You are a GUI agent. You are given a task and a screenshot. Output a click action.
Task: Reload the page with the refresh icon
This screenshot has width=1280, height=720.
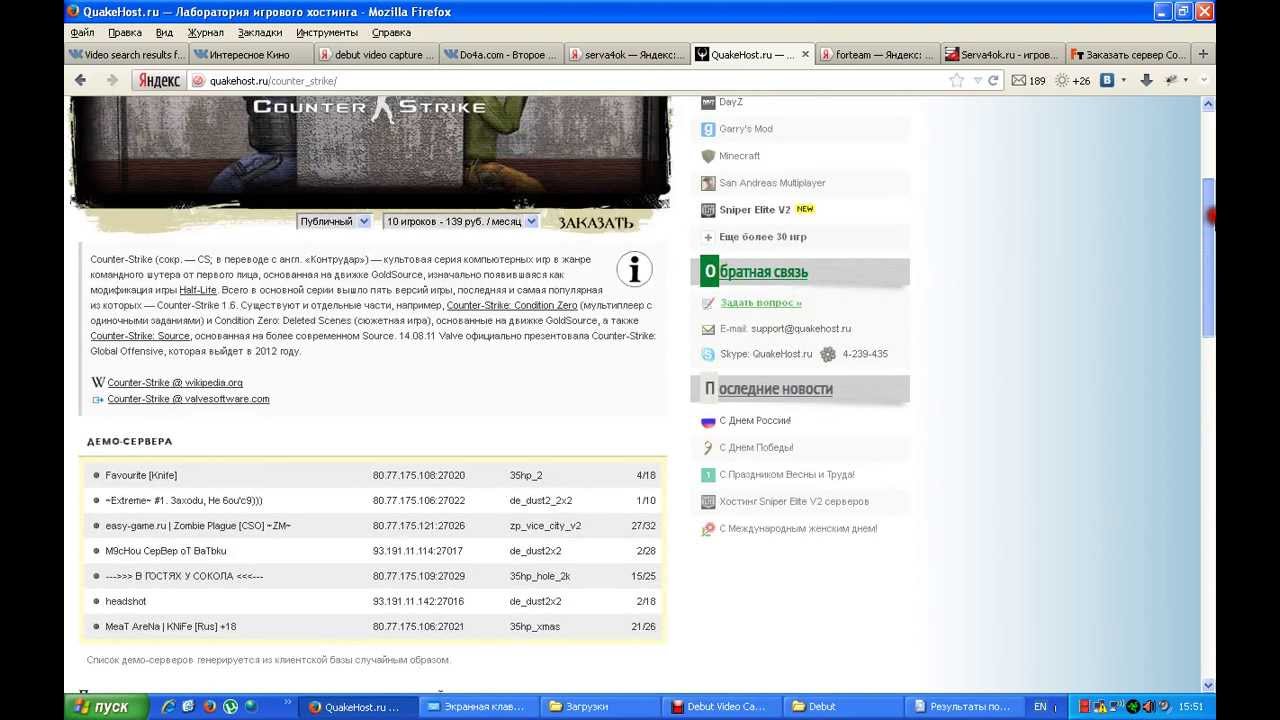coord(993,81)
